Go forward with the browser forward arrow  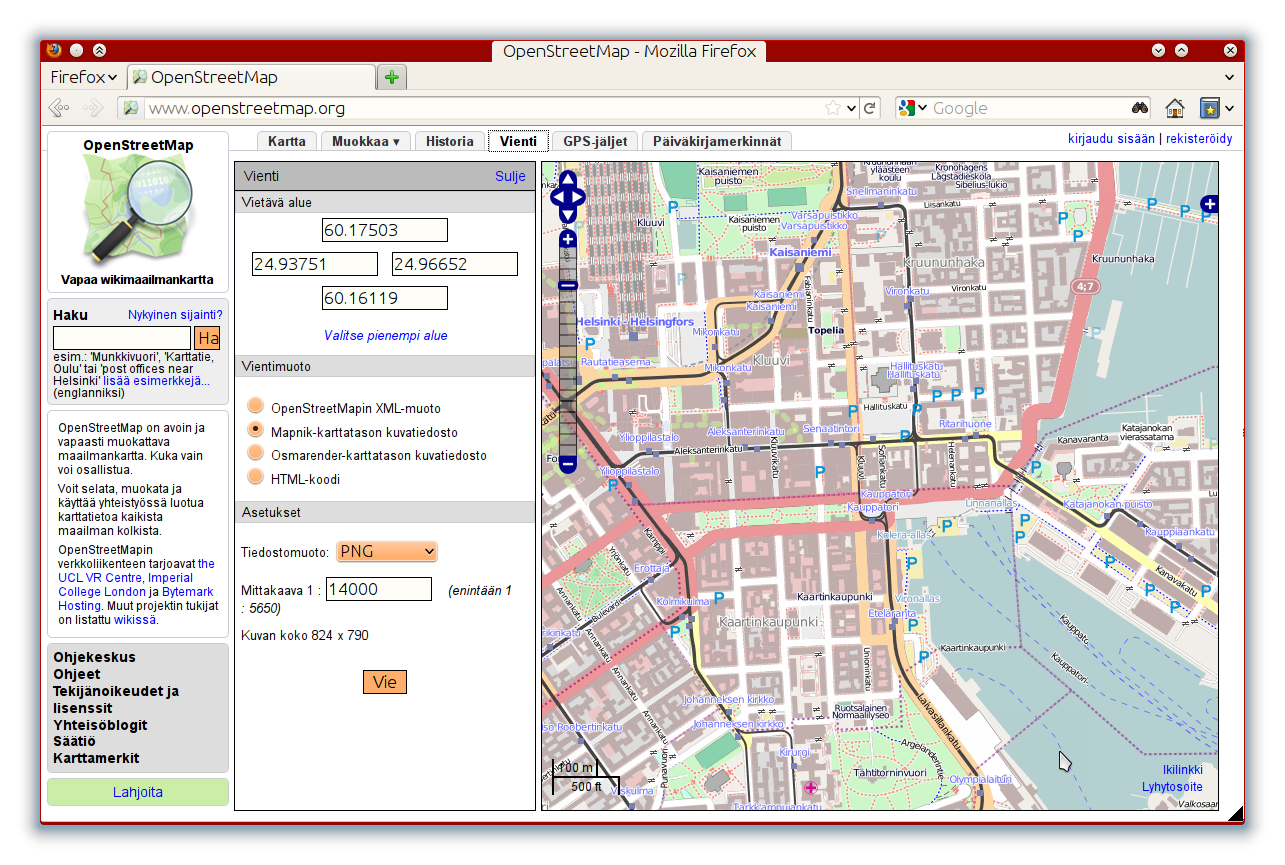pos(93,108)
